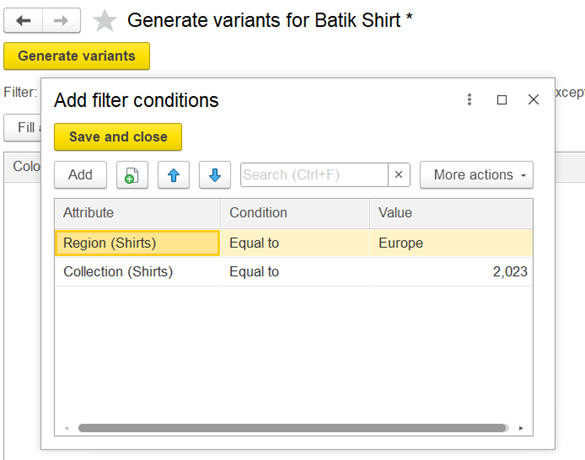Clear the search field with the X
585x460 pixels.
(399, 175)
